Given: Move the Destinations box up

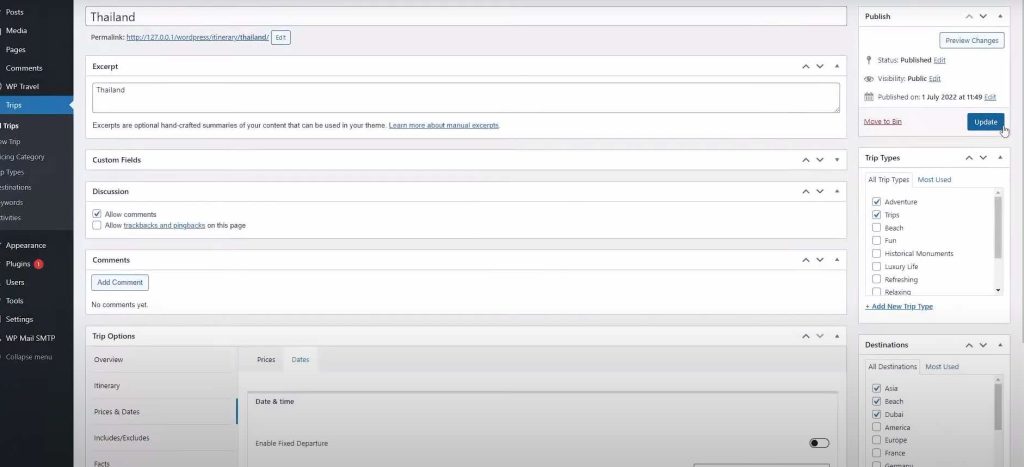Looking at the screenshot, I should click(x=969, y=345).
